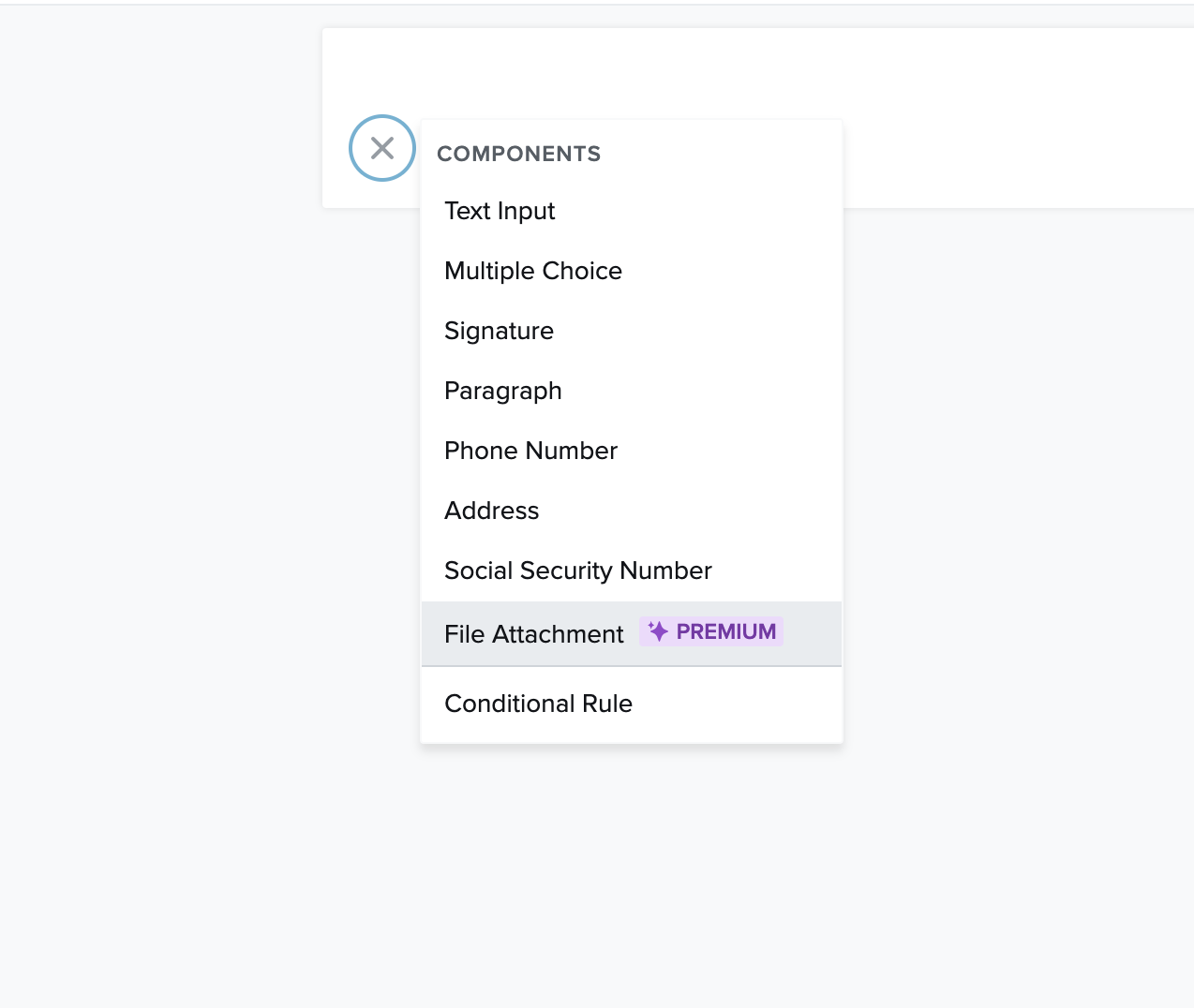Viewport: 1194px width, 1008px height.
Task: Close the components menu with the X button
Action: [x=382, y=148]
